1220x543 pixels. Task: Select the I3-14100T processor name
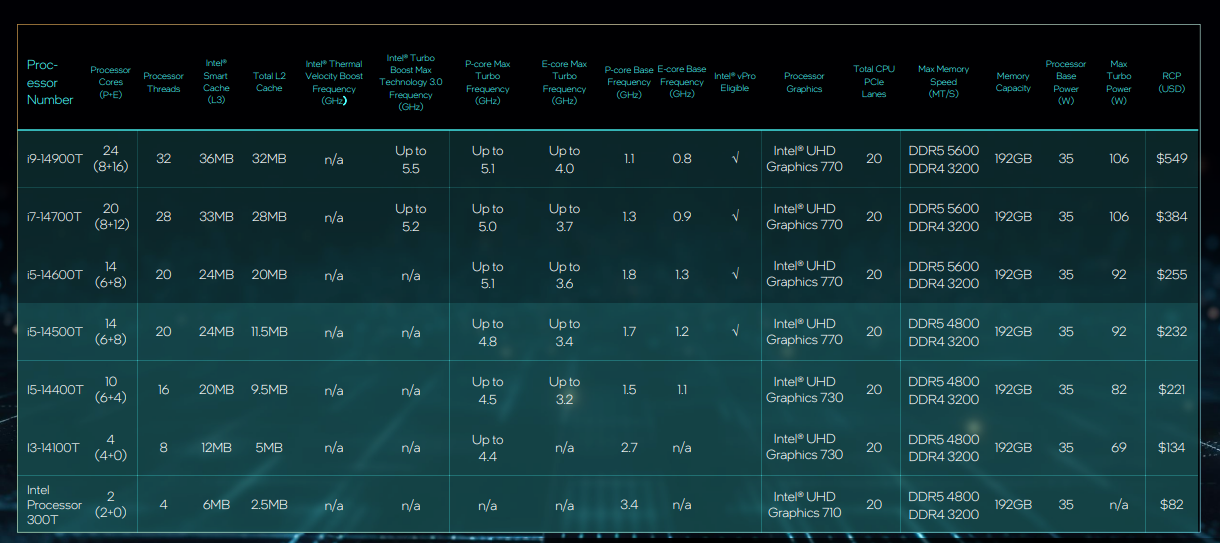click(55, 447)
